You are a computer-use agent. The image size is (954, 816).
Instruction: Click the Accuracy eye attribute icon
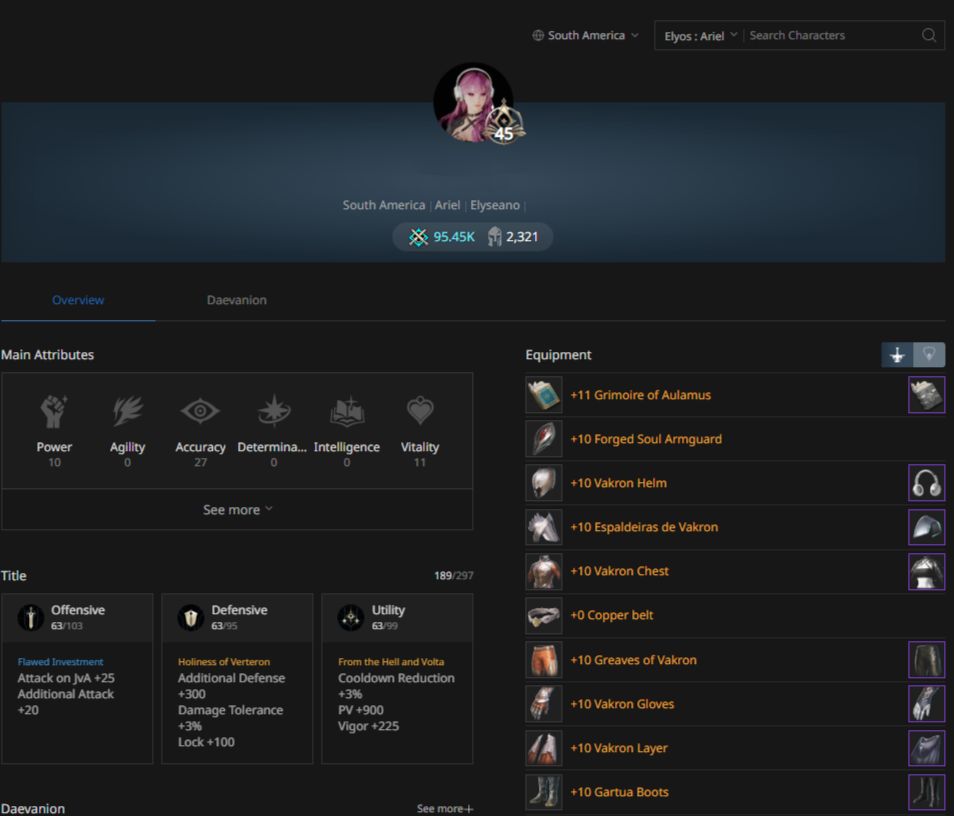[x=200, y=411]
